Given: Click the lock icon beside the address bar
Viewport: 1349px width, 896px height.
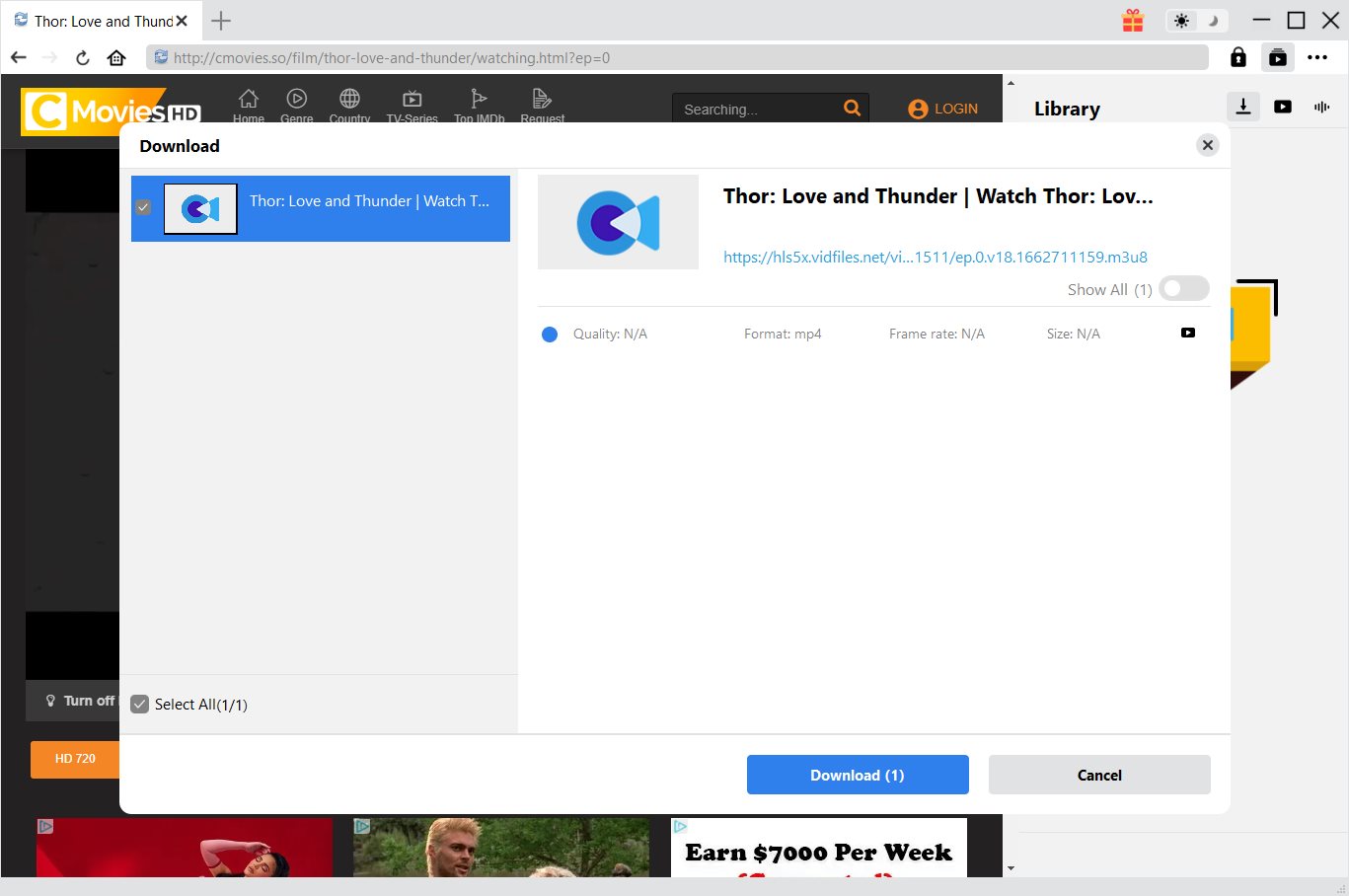Looking at the screenshot, I should point(1238,57).
